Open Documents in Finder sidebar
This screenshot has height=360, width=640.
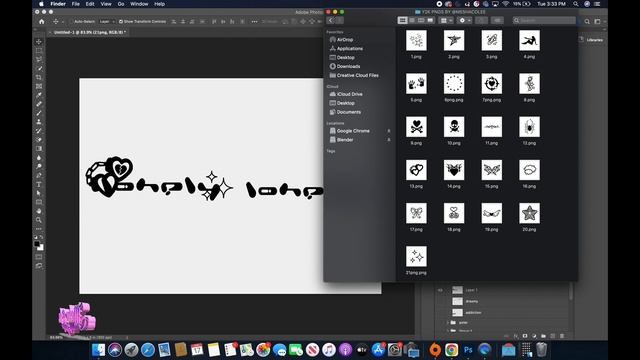click(x=345, y=112)
